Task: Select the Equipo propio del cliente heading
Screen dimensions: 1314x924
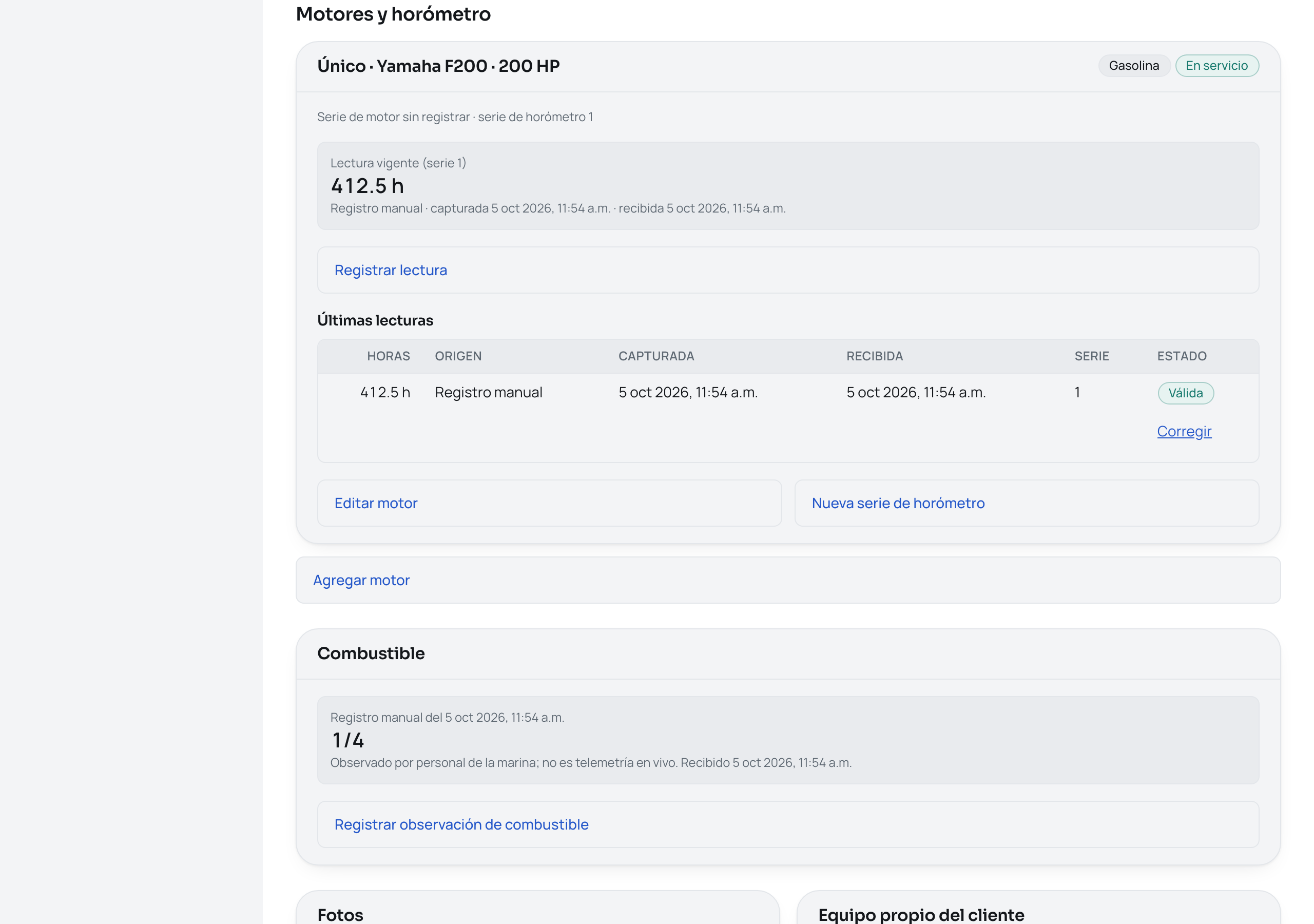Action: [x=921, y=914]
